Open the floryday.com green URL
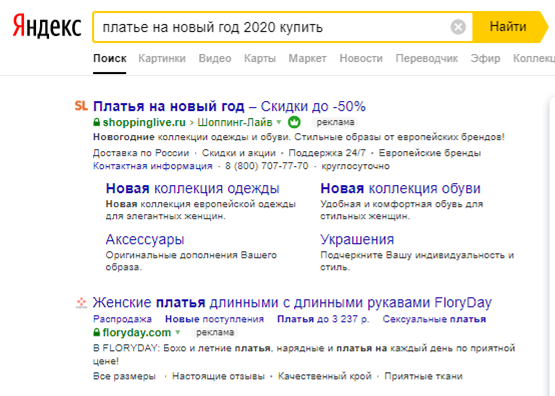This screenshot has width=555, height=396. point(137,333)
